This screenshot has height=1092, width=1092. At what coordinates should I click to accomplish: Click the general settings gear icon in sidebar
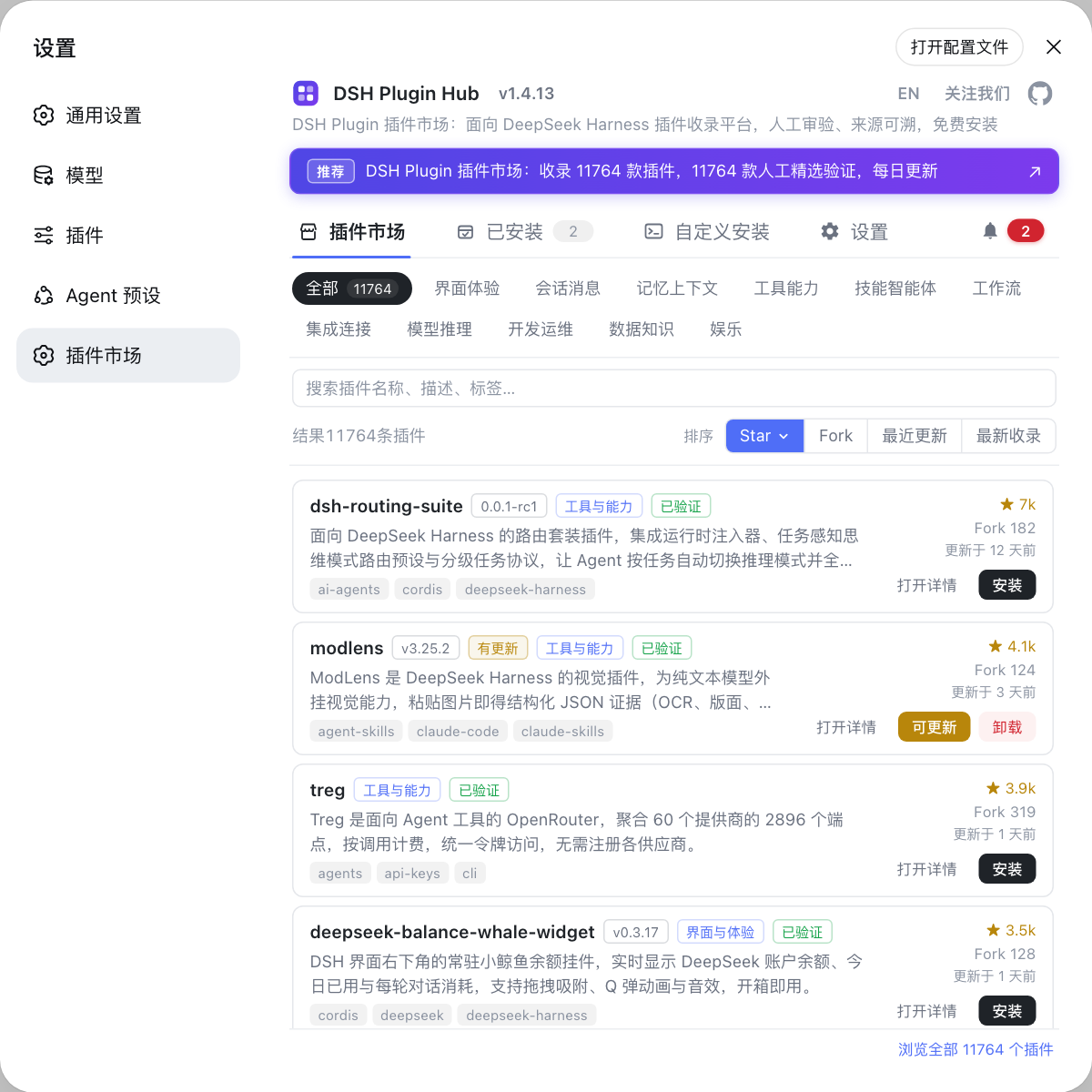[44, 115]
